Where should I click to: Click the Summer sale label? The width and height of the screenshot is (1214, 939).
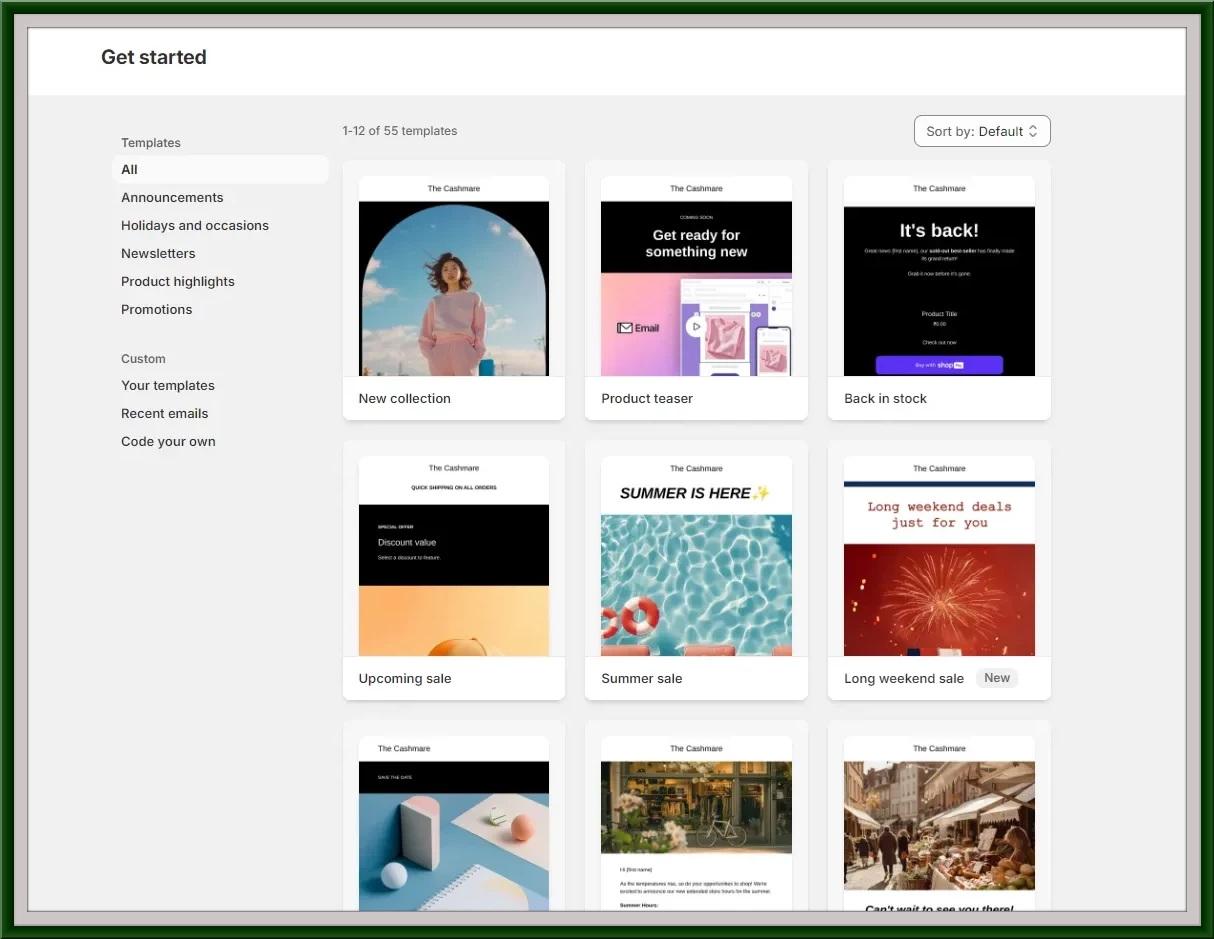pos(642,678)
